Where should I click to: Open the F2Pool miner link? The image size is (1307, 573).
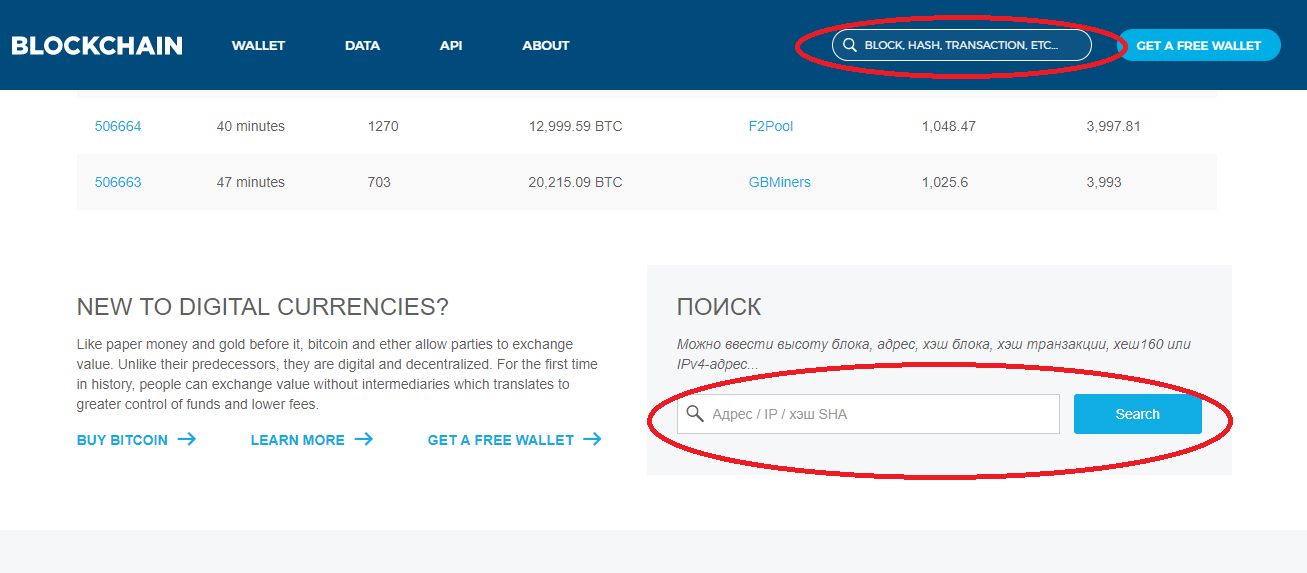771,126
